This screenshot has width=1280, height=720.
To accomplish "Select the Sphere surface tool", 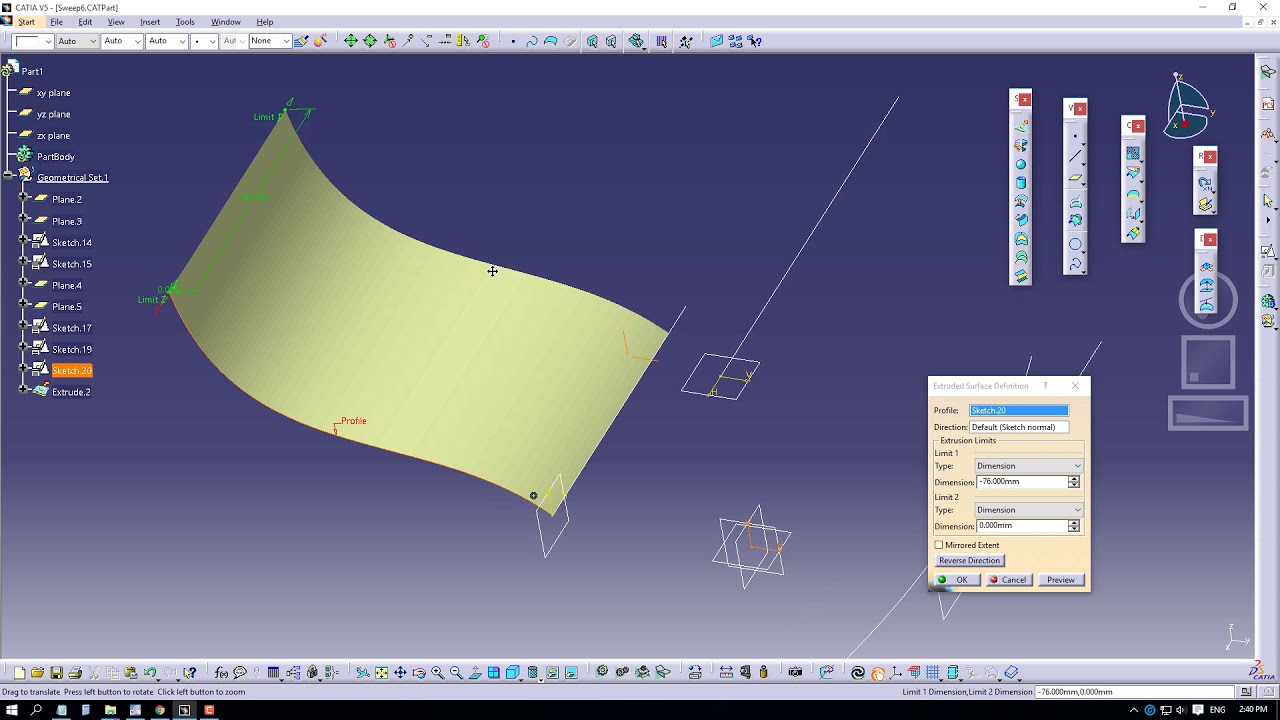I will coord(1021,164).
